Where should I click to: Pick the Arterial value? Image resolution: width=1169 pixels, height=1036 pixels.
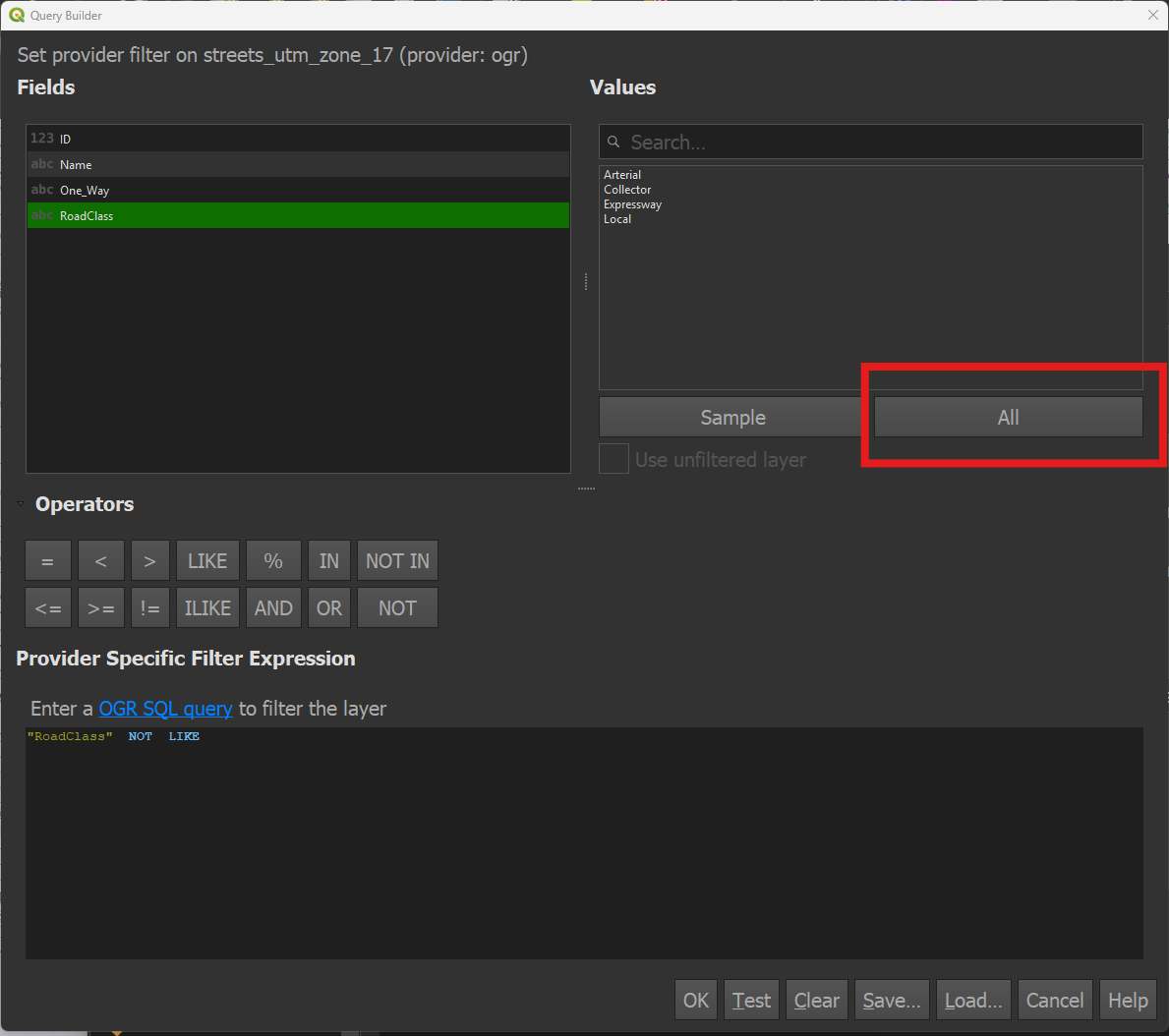point(621,174)
